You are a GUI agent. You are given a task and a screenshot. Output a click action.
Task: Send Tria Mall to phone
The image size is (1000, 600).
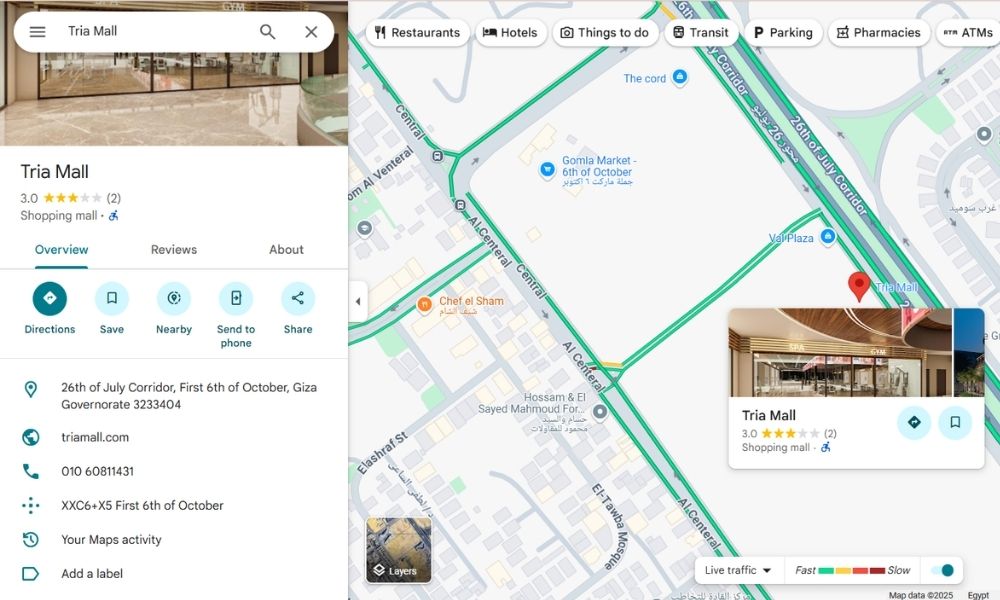pyautogui.click(x=236, y=299)
